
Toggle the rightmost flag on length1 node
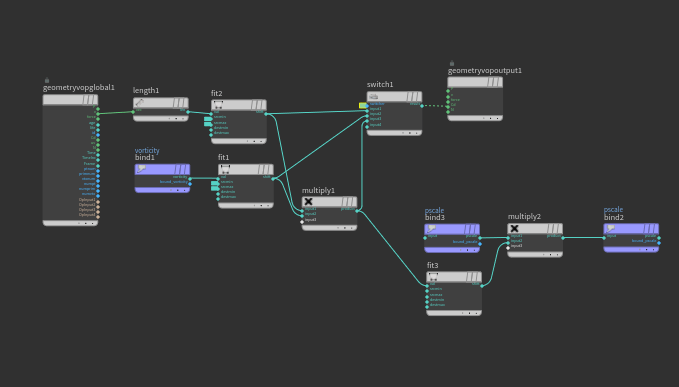point(185,103)
